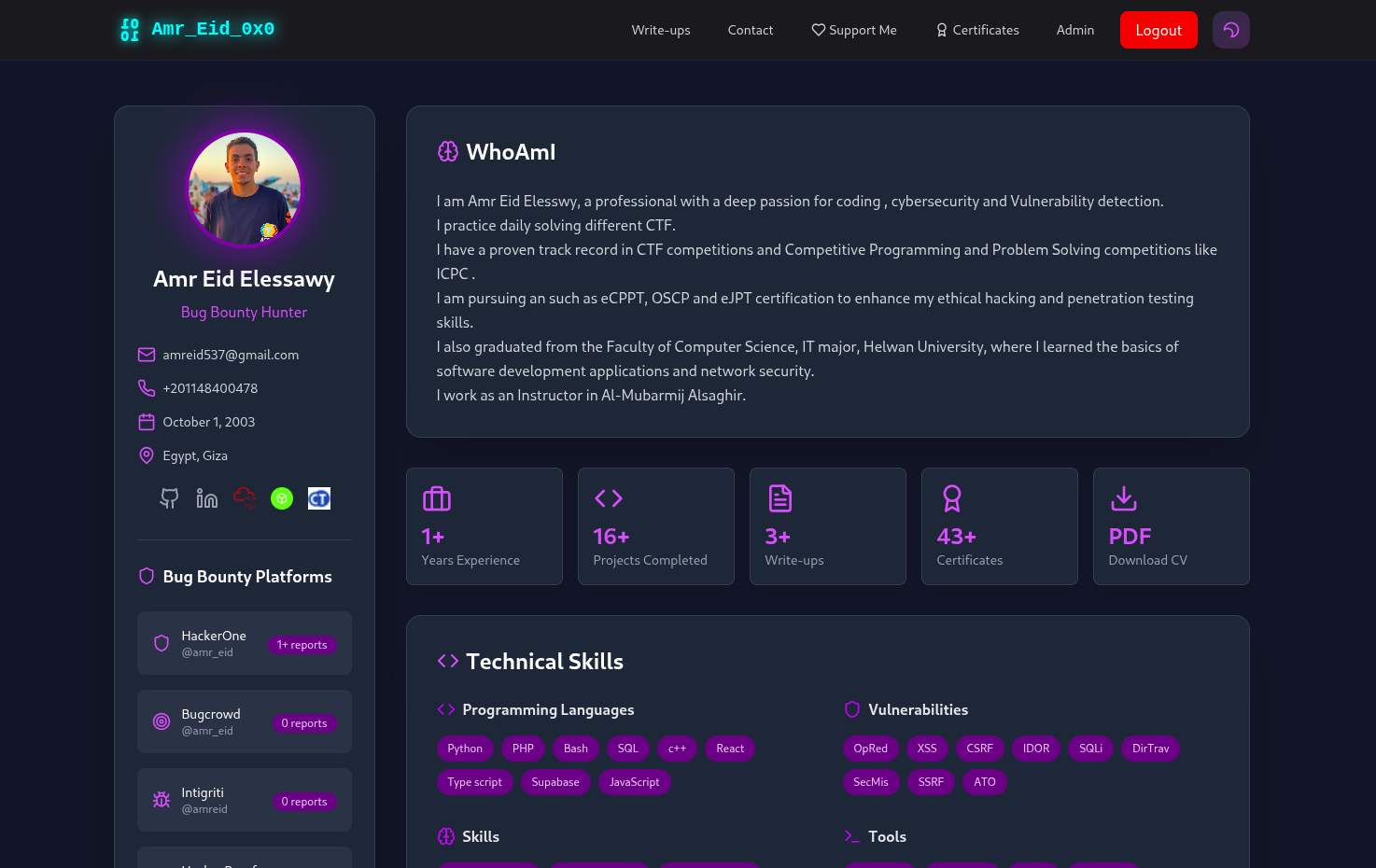Click the React skill tag

point(730,749)
